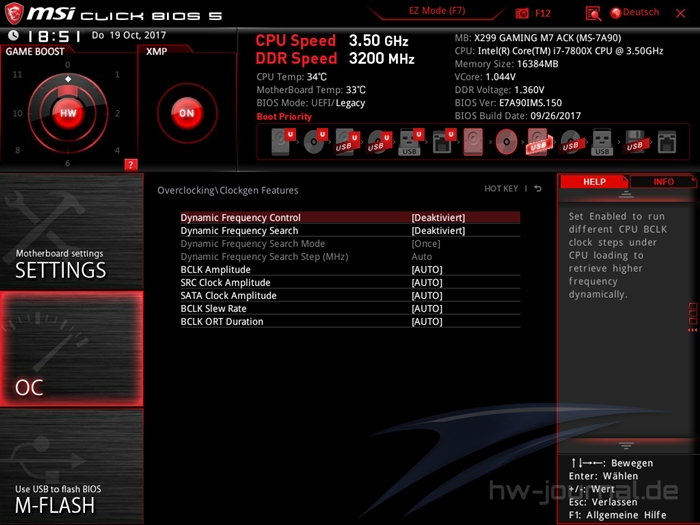Select the highlighted legacy hard disk boot icon

473,142
